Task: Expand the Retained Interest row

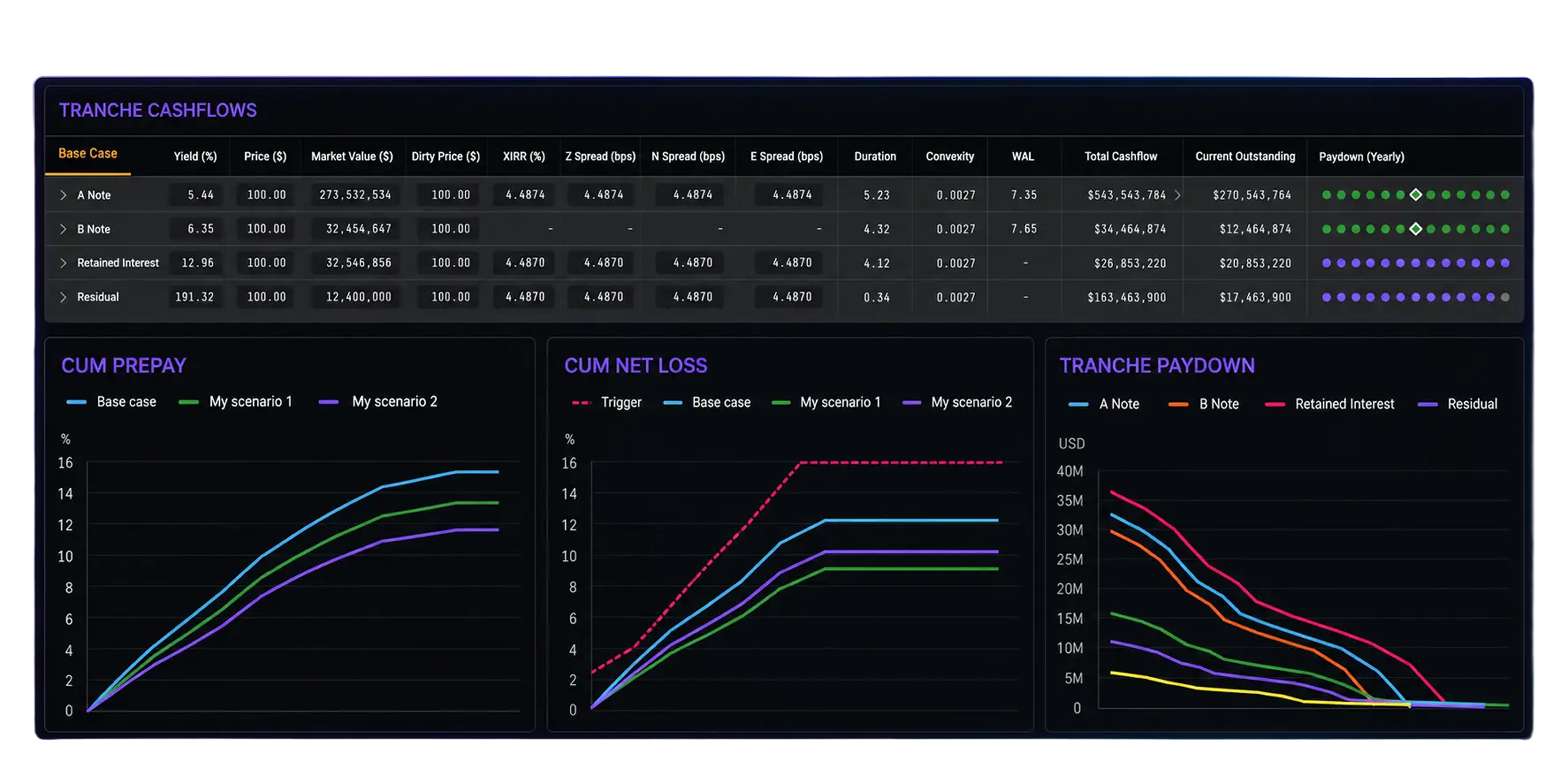Action: click(63, 263)
